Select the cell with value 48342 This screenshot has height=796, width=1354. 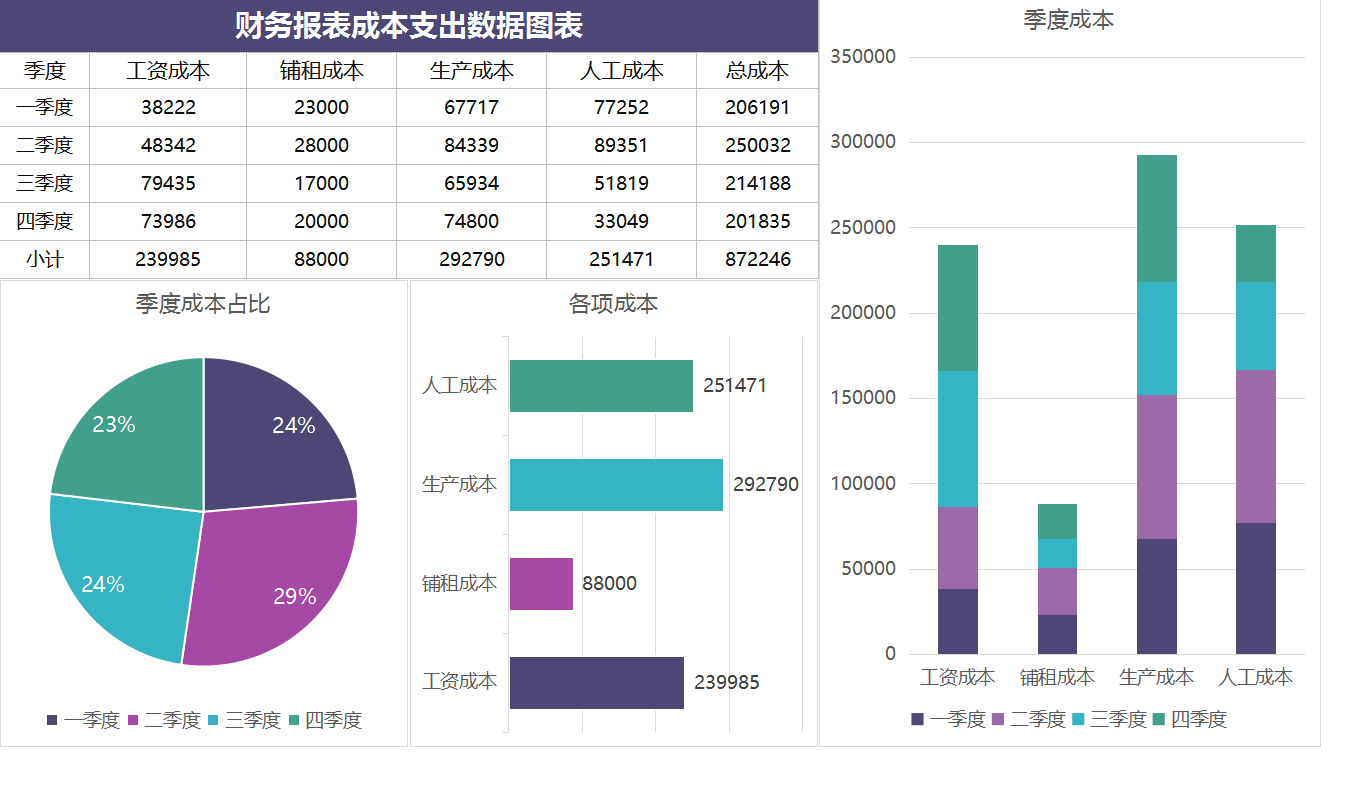(168, 146)
